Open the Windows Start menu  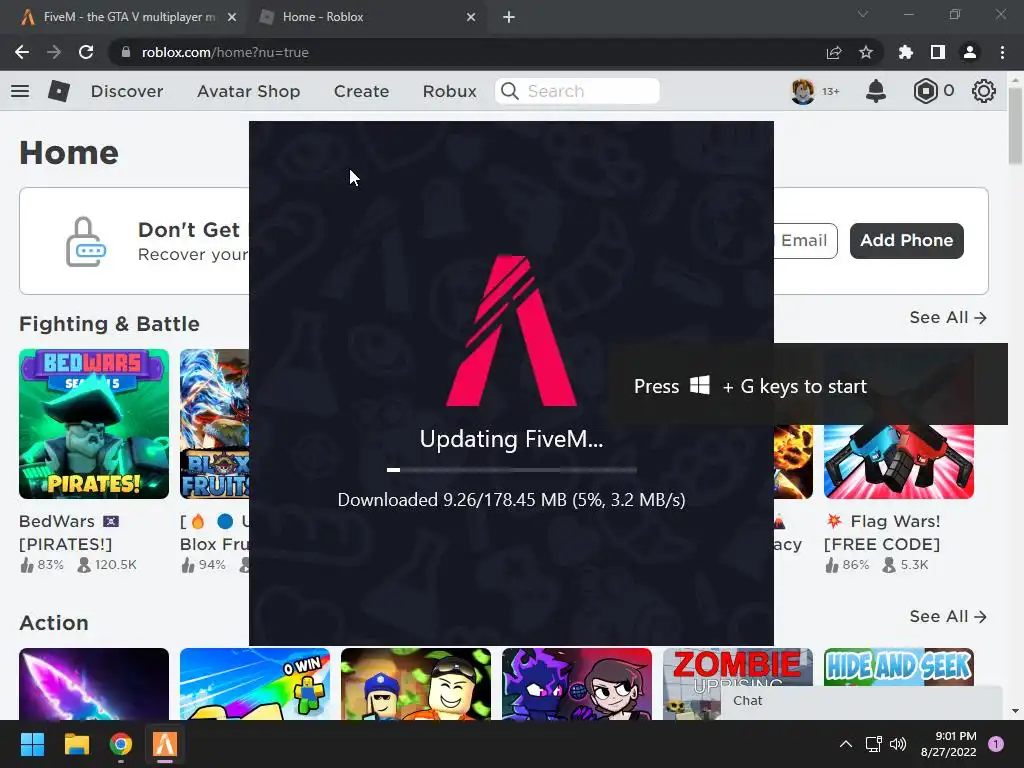32,744
